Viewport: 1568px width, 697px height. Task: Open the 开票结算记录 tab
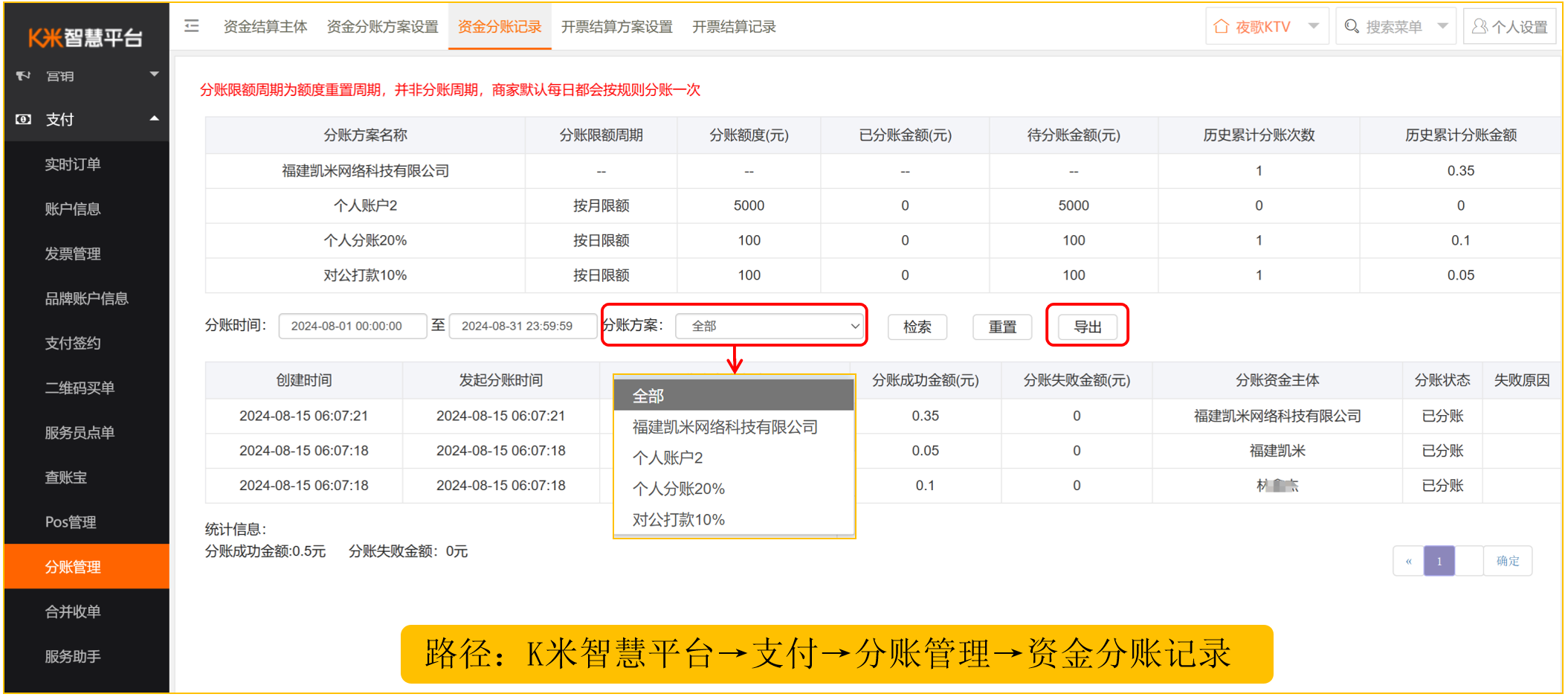point(735,27)
